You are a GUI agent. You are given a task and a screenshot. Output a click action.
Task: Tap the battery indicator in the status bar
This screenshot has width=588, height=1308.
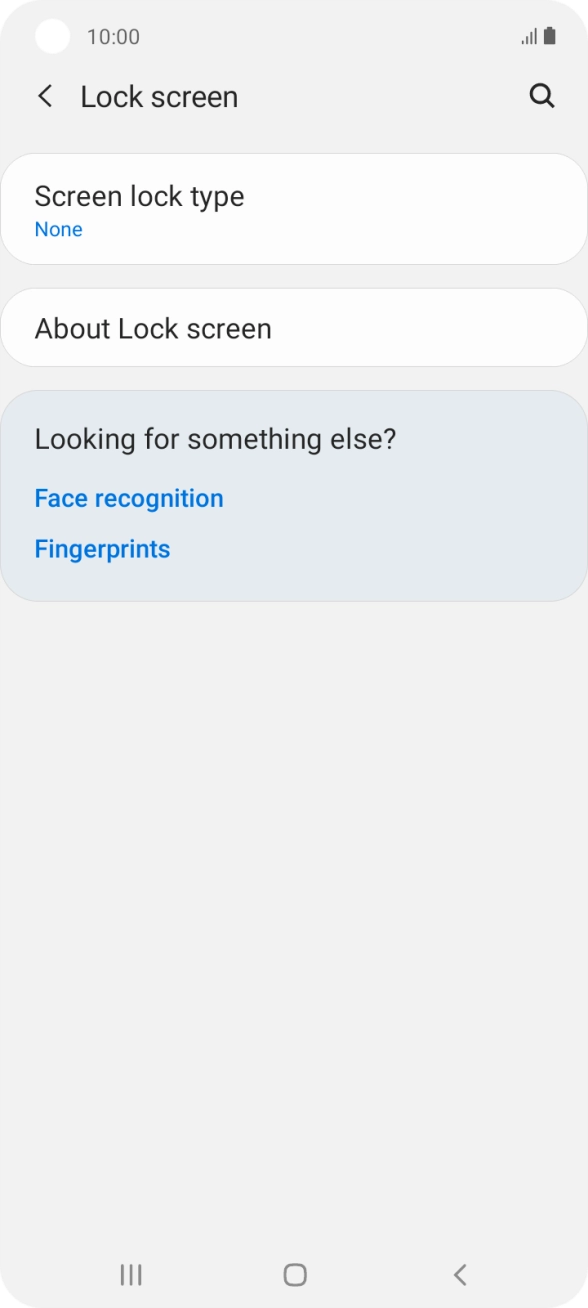pyautogui.click(x=551, y=35)
